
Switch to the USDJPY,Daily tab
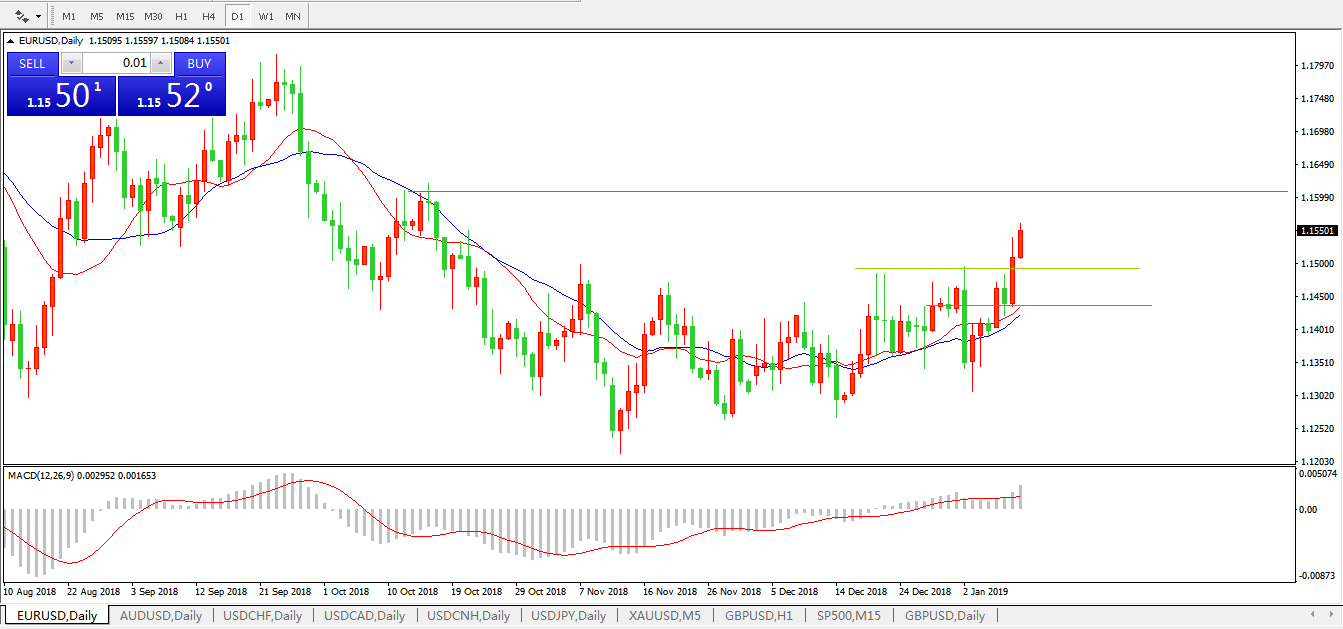click(568, 615)
